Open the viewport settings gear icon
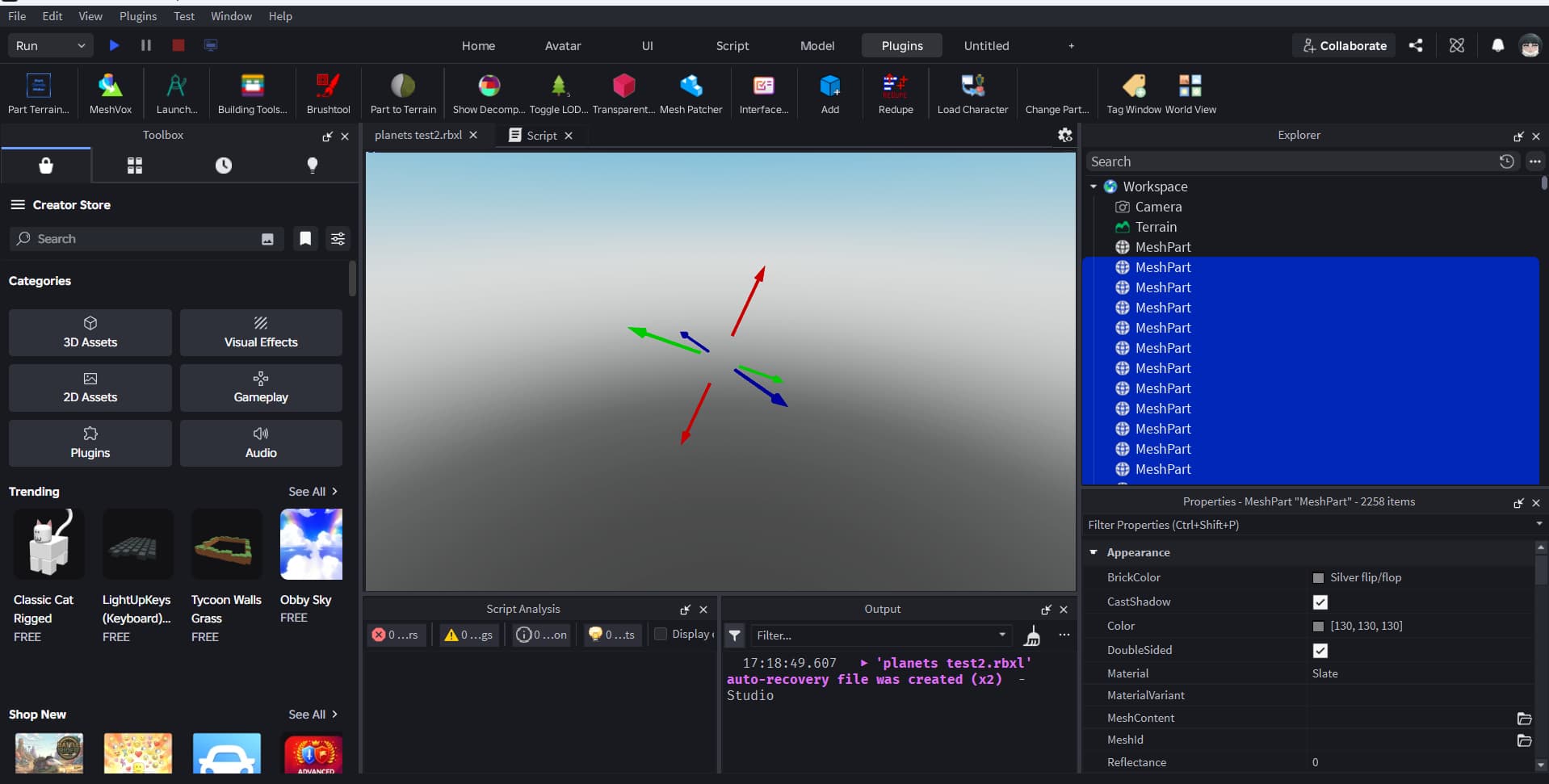The image size is (1549, 784). click(x=1065, y=135)
